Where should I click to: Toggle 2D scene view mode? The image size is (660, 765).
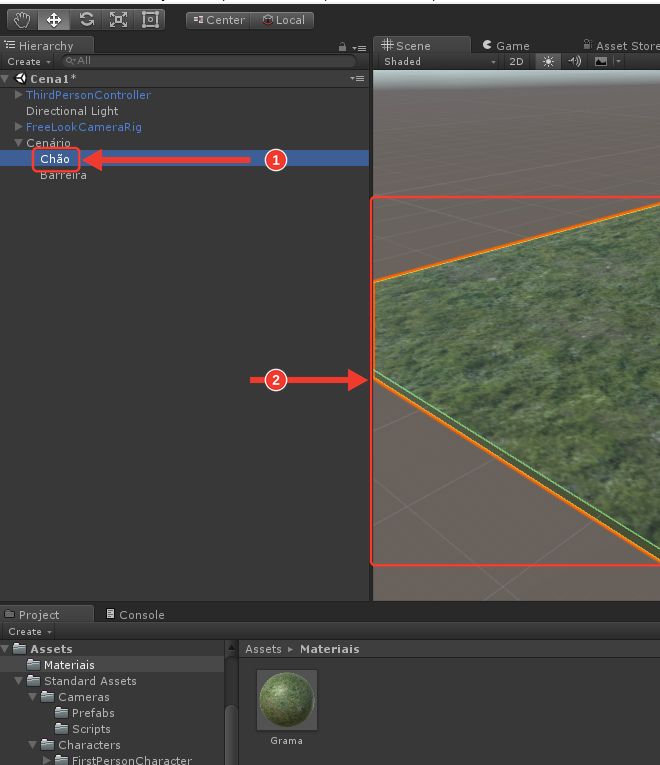point(516,61)
